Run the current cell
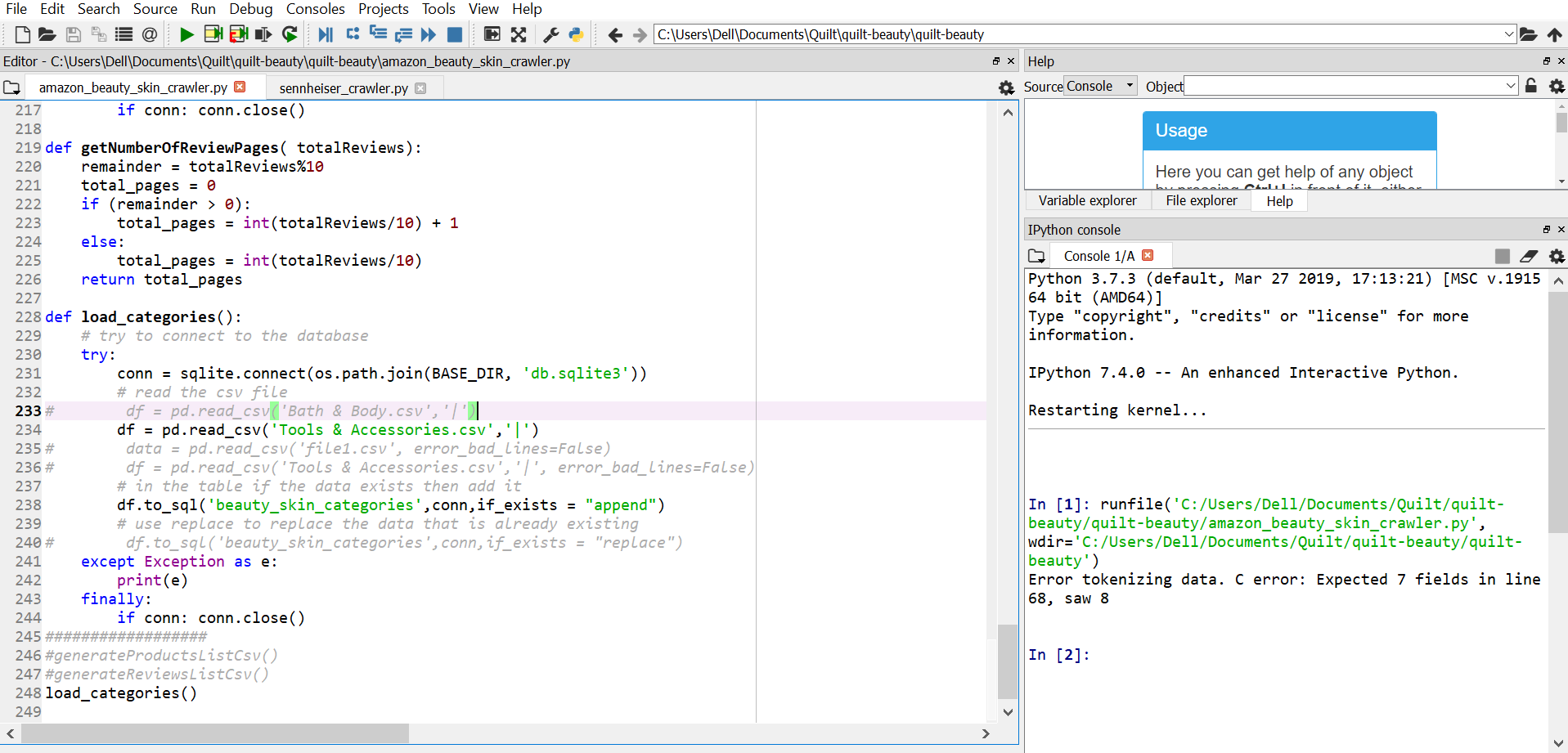This screenshot has height=753, width=1568. click(x=213, y=34)
